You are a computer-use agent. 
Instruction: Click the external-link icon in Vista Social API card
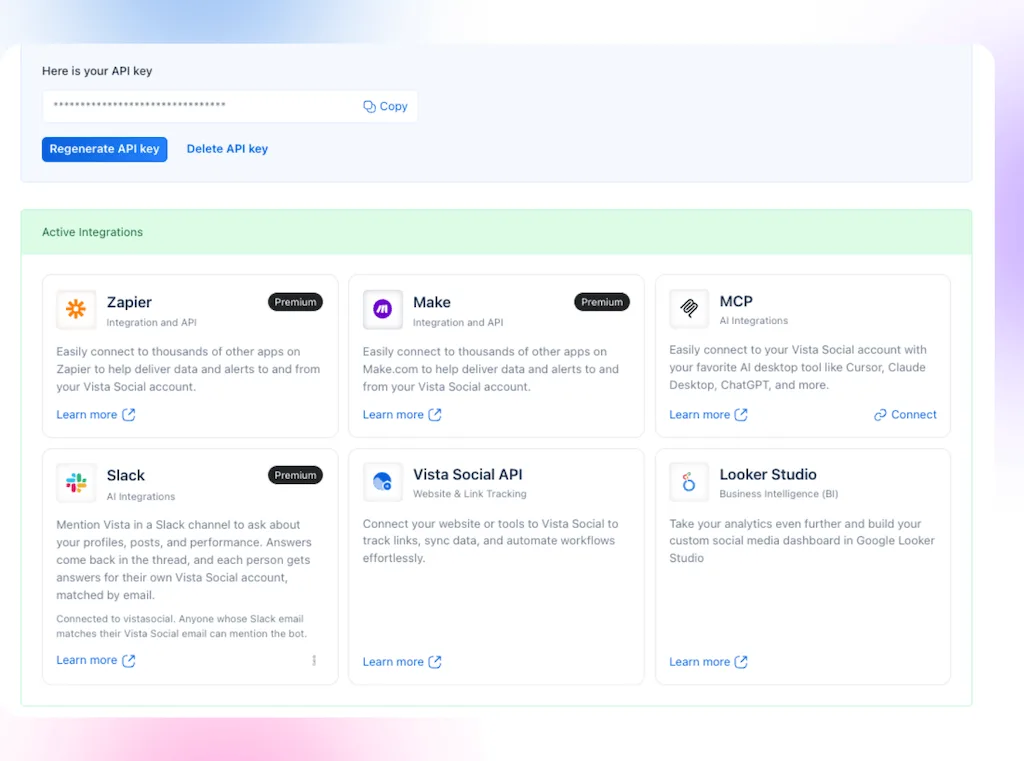pos(435,662)
